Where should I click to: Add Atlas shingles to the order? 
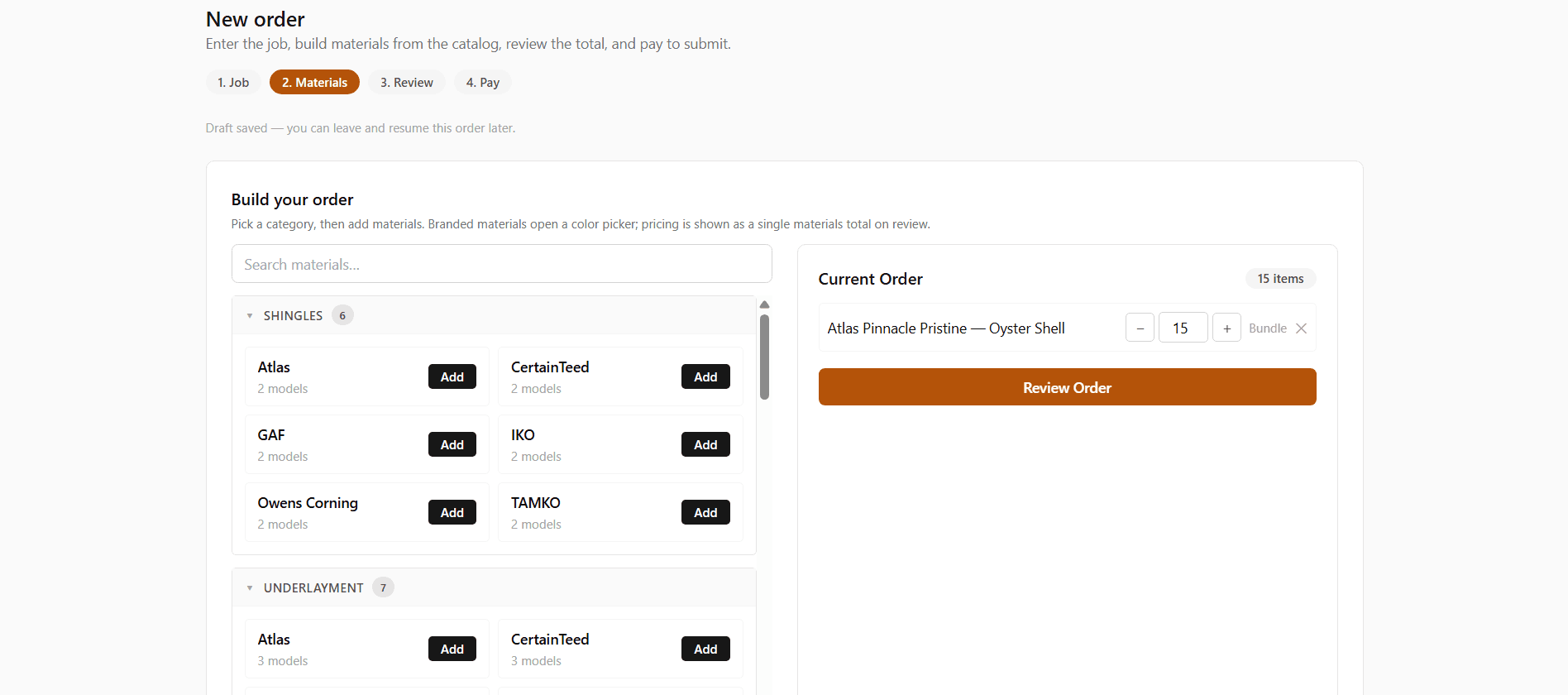[x=452, y=376]
